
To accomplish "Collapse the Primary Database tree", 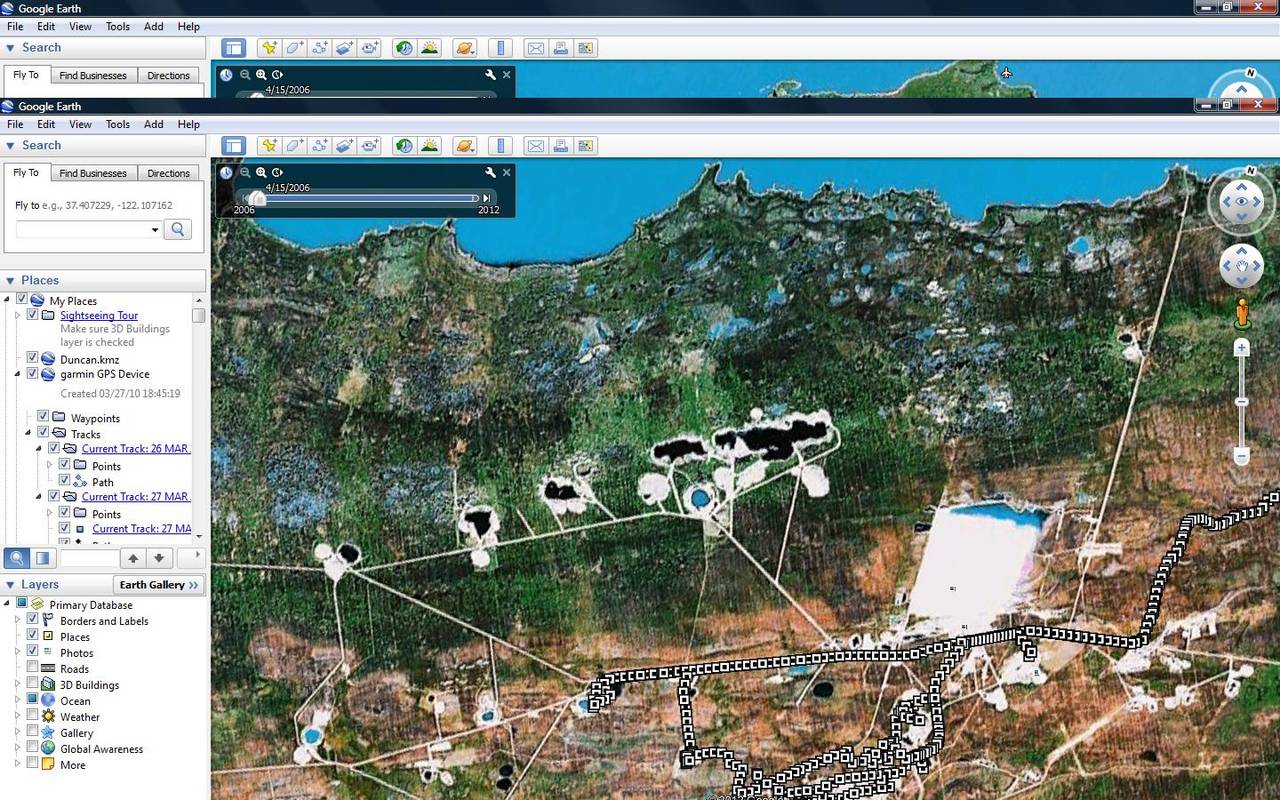I will tap(7, 604).
